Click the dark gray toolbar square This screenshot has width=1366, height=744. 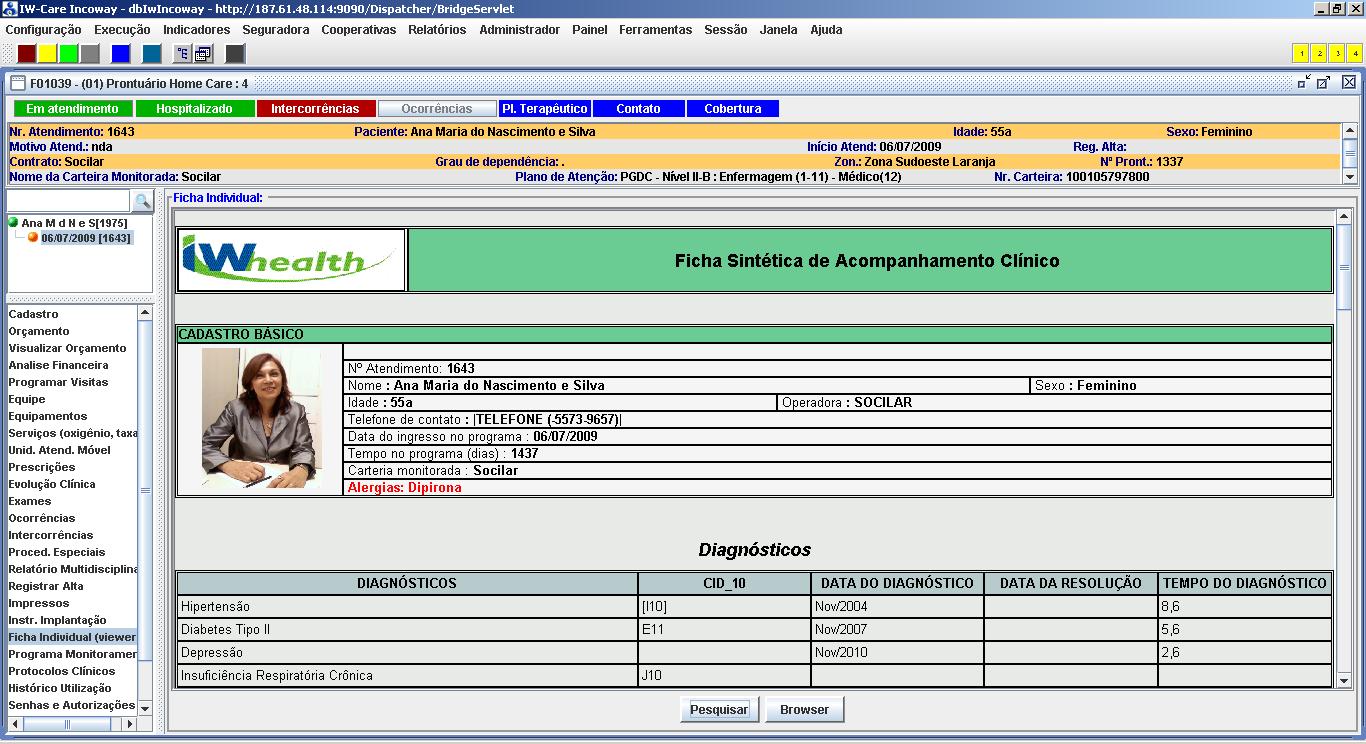coord(235,54)
